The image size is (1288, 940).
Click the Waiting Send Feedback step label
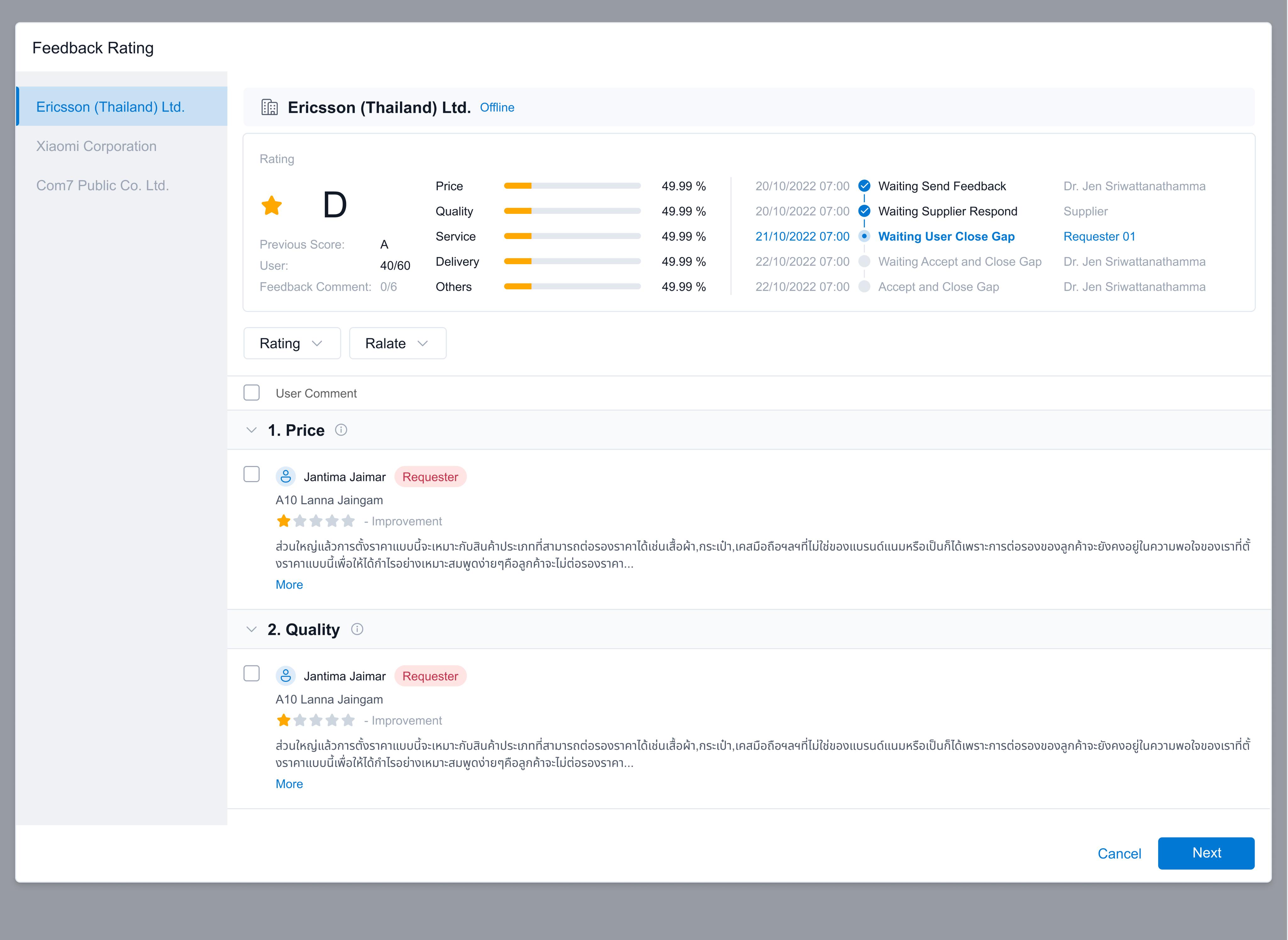point(941,186)
